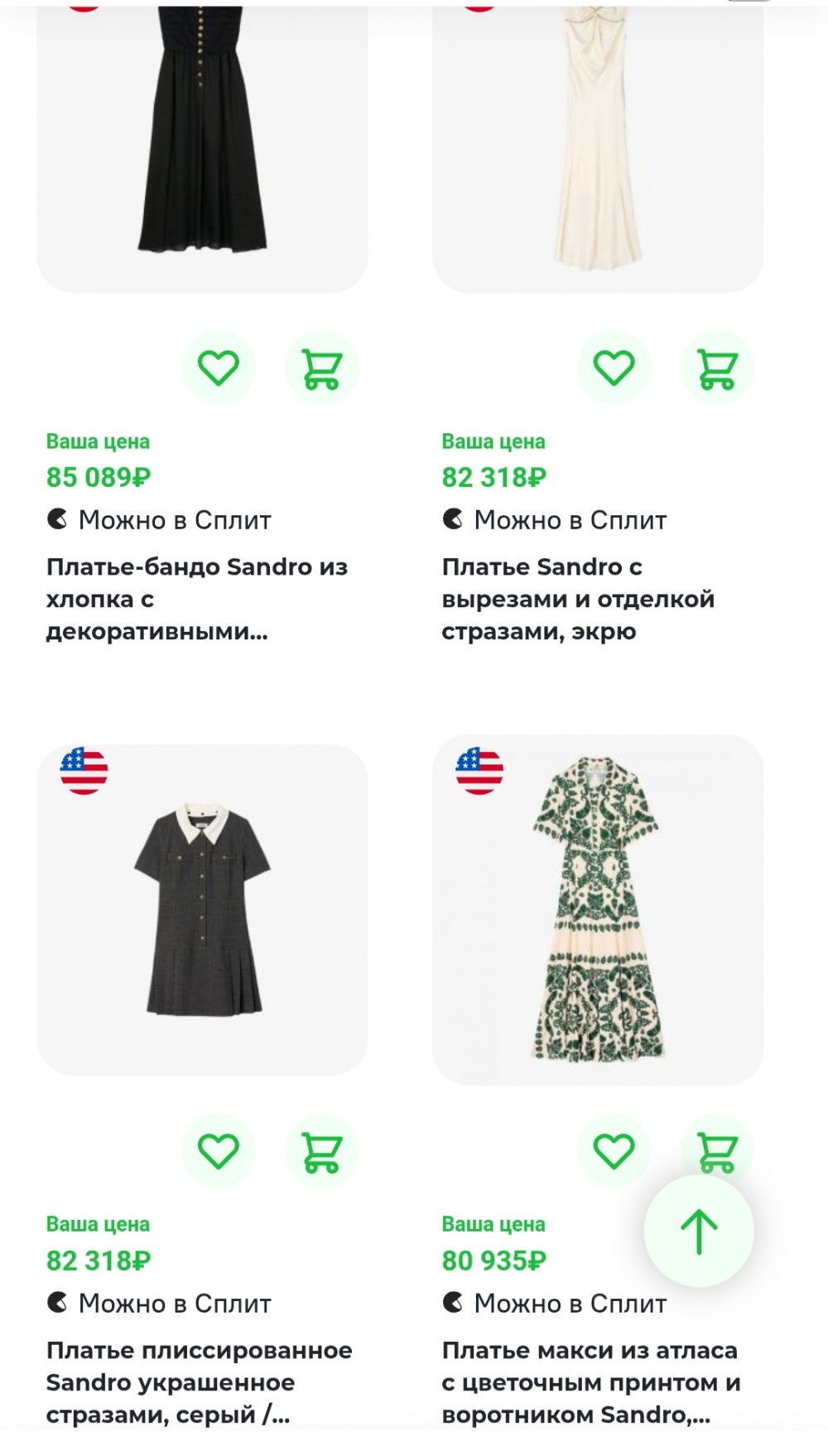Favorite the grey pleated Sandro dress
Image resolution: width=828 pixels, height=1456 pixels.
[218, 1151]
